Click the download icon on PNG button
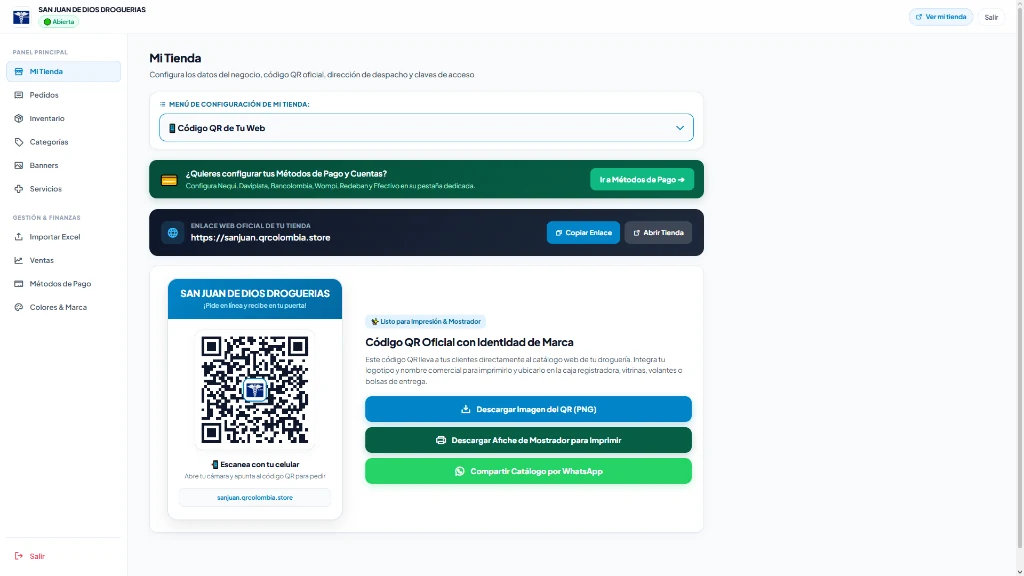This screenshot has height=576, width=1024. pos(466,409)
